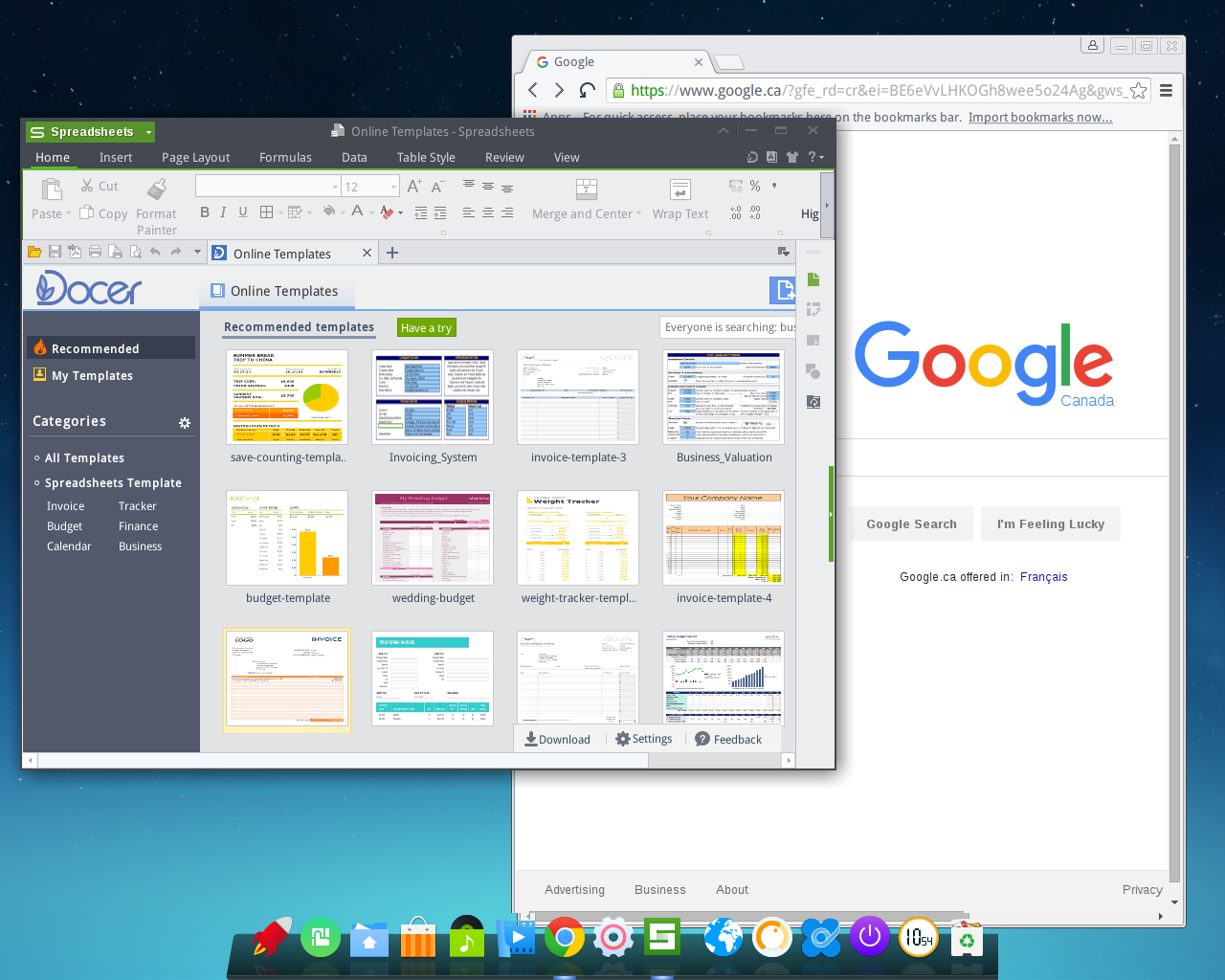Click the decrease font size icon
Viewport: 1225px width, 980px height.
point(437,187)
